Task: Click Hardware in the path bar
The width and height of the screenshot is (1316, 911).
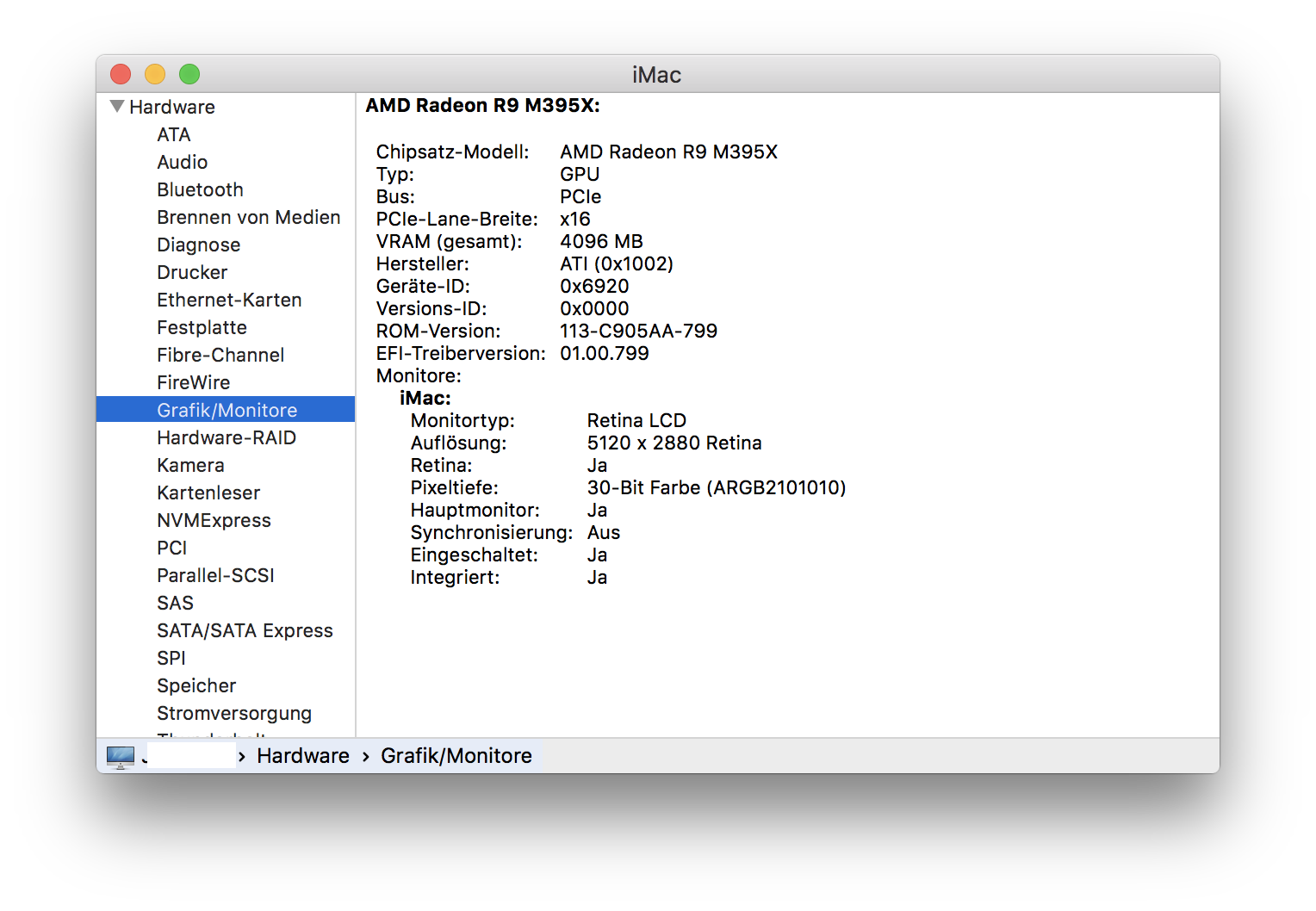Action: pyautogui.click(x=303, y=756)
